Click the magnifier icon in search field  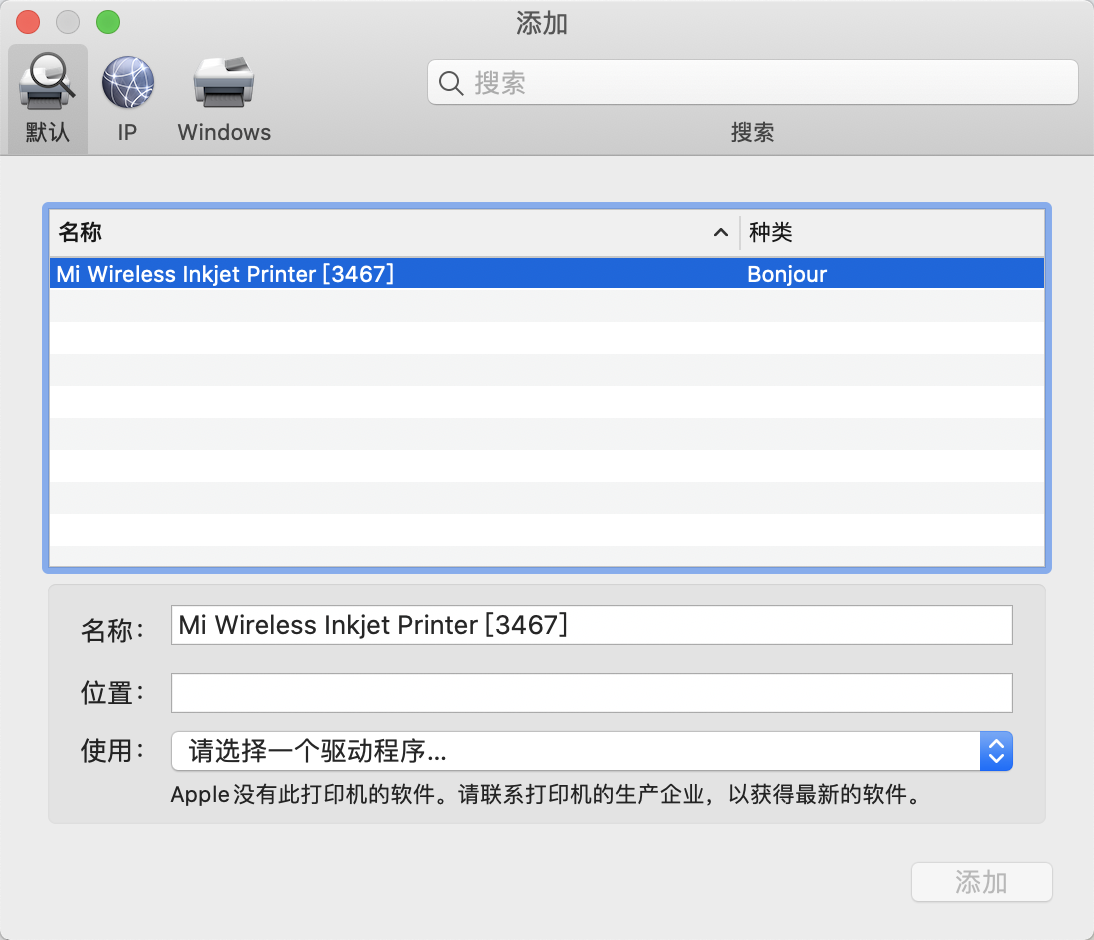pyautogui.click(x=451, y=83)
